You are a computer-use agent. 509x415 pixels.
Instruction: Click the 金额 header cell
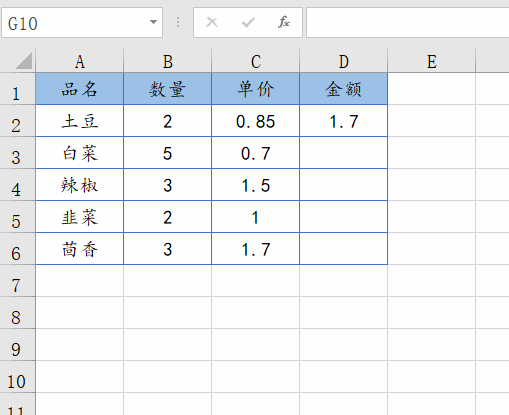[344, 89]
